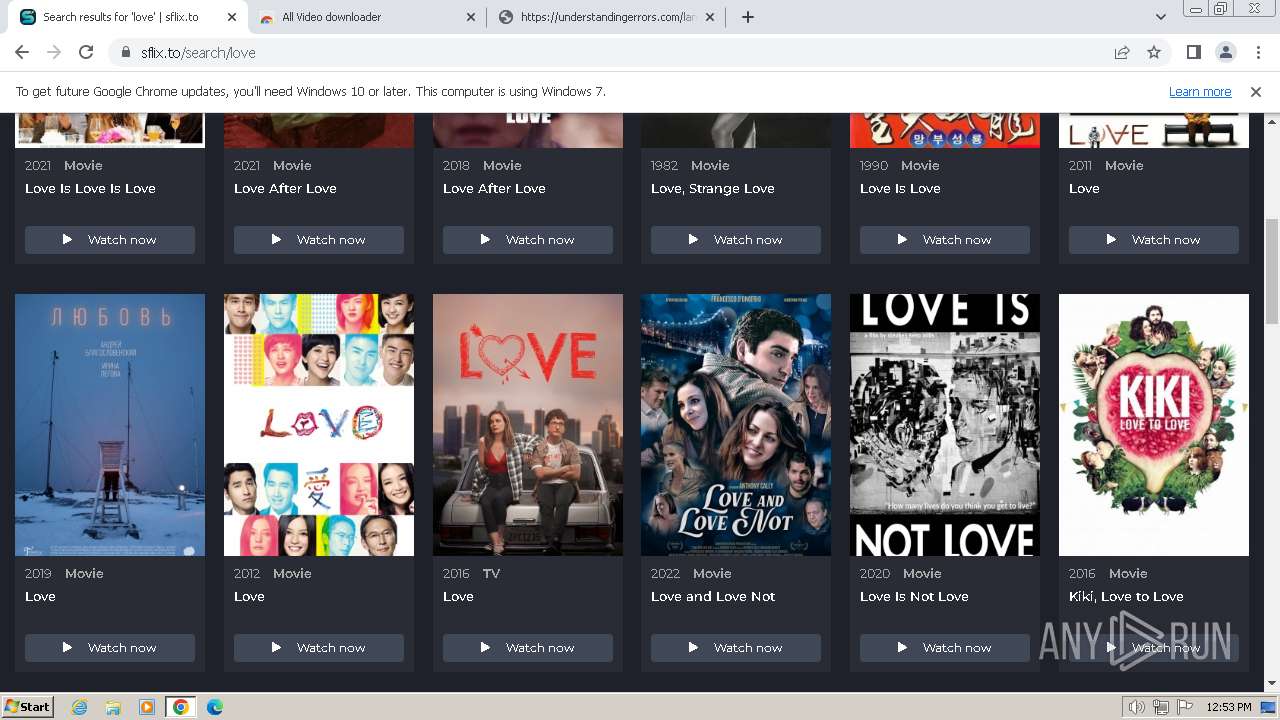Image resolution: width=1280 pixels, height=720 pixels.
Task: Watch now for Love, Strange Love
Action: pyautogui.click(x=736, y=240)
